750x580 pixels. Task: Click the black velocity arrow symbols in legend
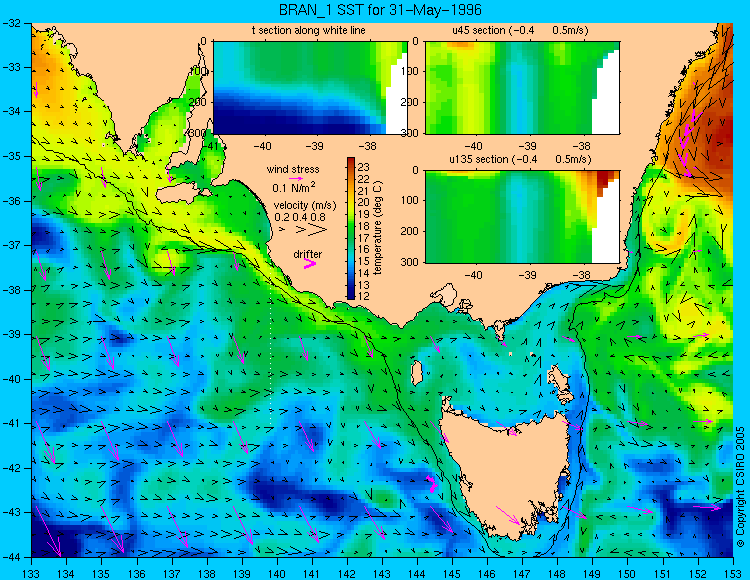pyautogui.click(x=304, y=230)
